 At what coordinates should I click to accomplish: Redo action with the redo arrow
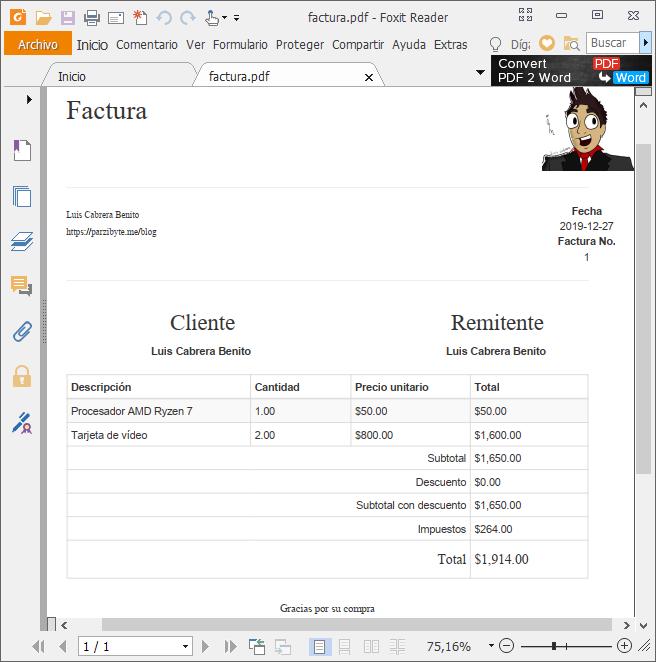click(188, 18)
